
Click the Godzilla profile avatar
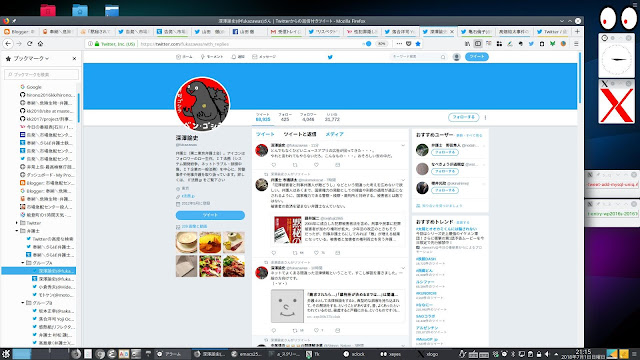tap(202, 104)
